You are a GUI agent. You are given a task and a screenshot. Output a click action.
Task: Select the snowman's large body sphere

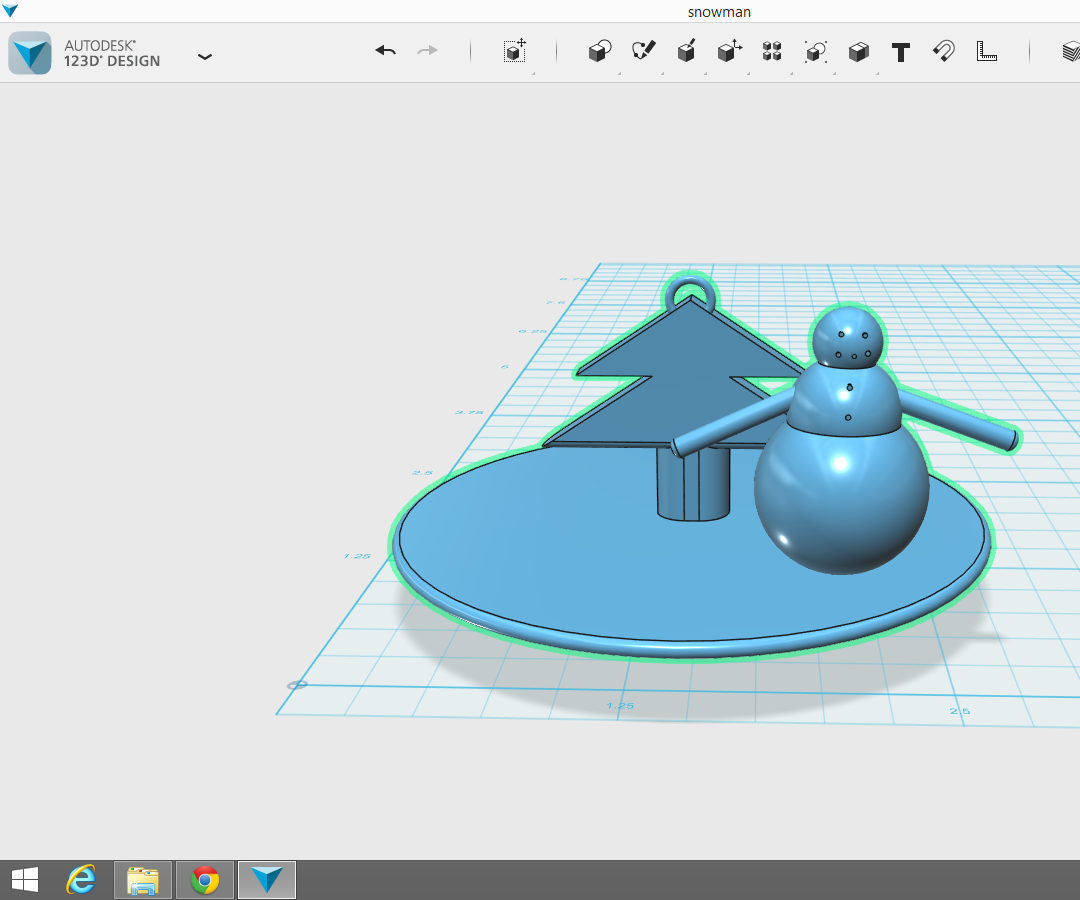pos(841,500)
